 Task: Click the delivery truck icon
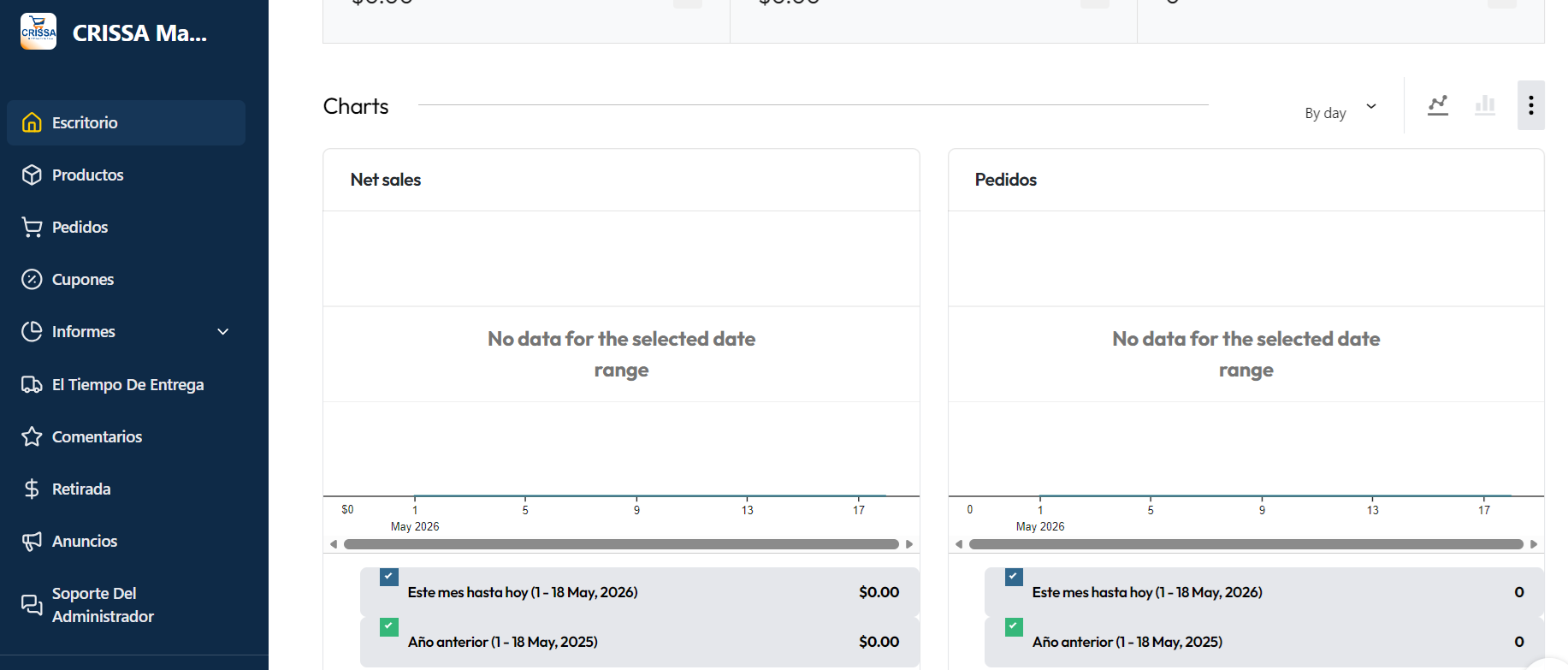(x=32, y=384)
